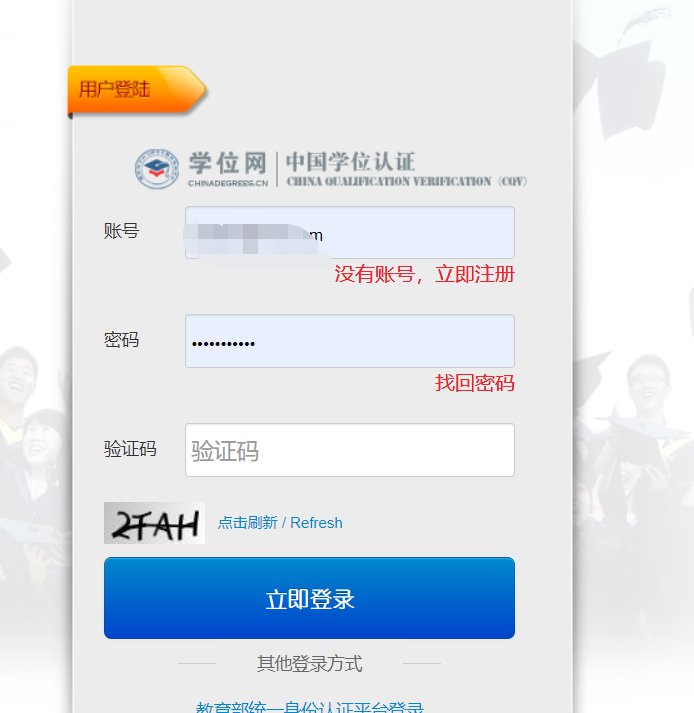
Task: Click the blue 立即登录 login button
Action: (x=309, y=598)
